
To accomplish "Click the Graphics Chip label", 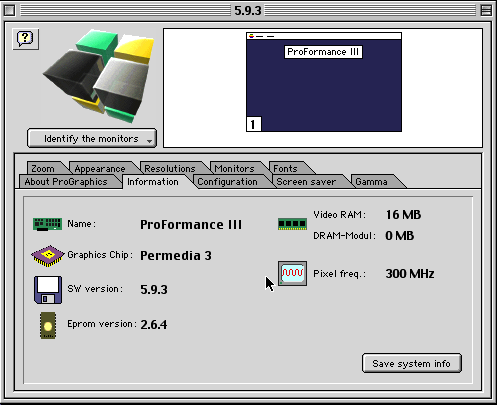I will click(100, 255).
